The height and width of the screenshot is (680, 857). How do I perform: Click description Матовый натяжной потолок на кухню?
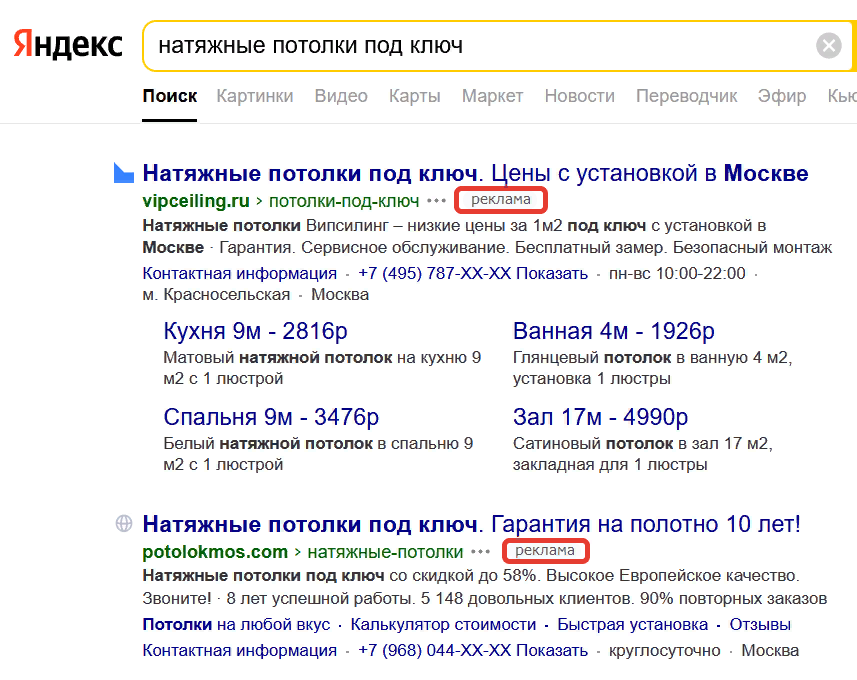click(322, 368)
